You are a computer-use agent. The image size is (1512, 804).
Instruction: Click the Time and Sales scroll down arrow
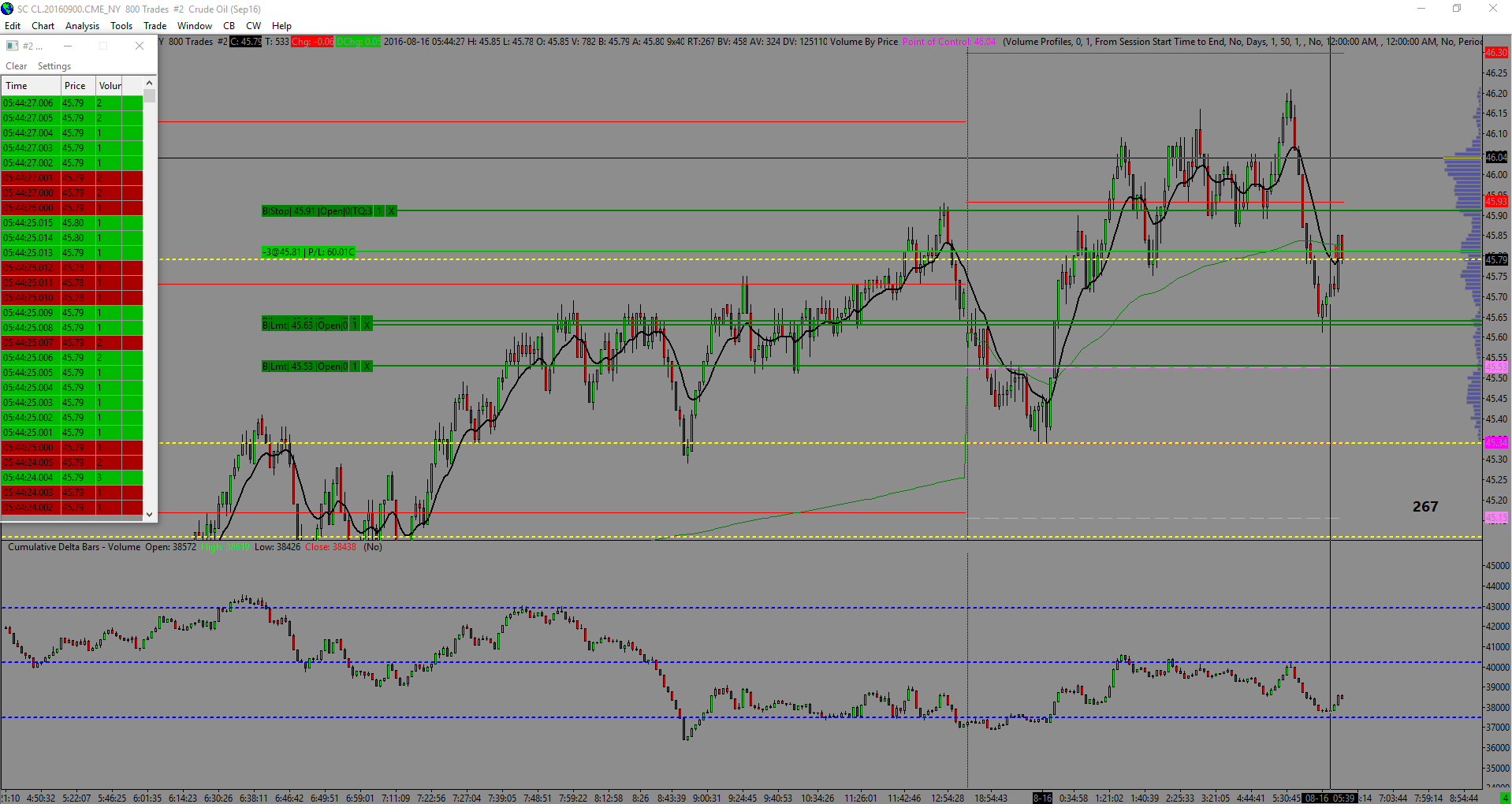(150, 514)
